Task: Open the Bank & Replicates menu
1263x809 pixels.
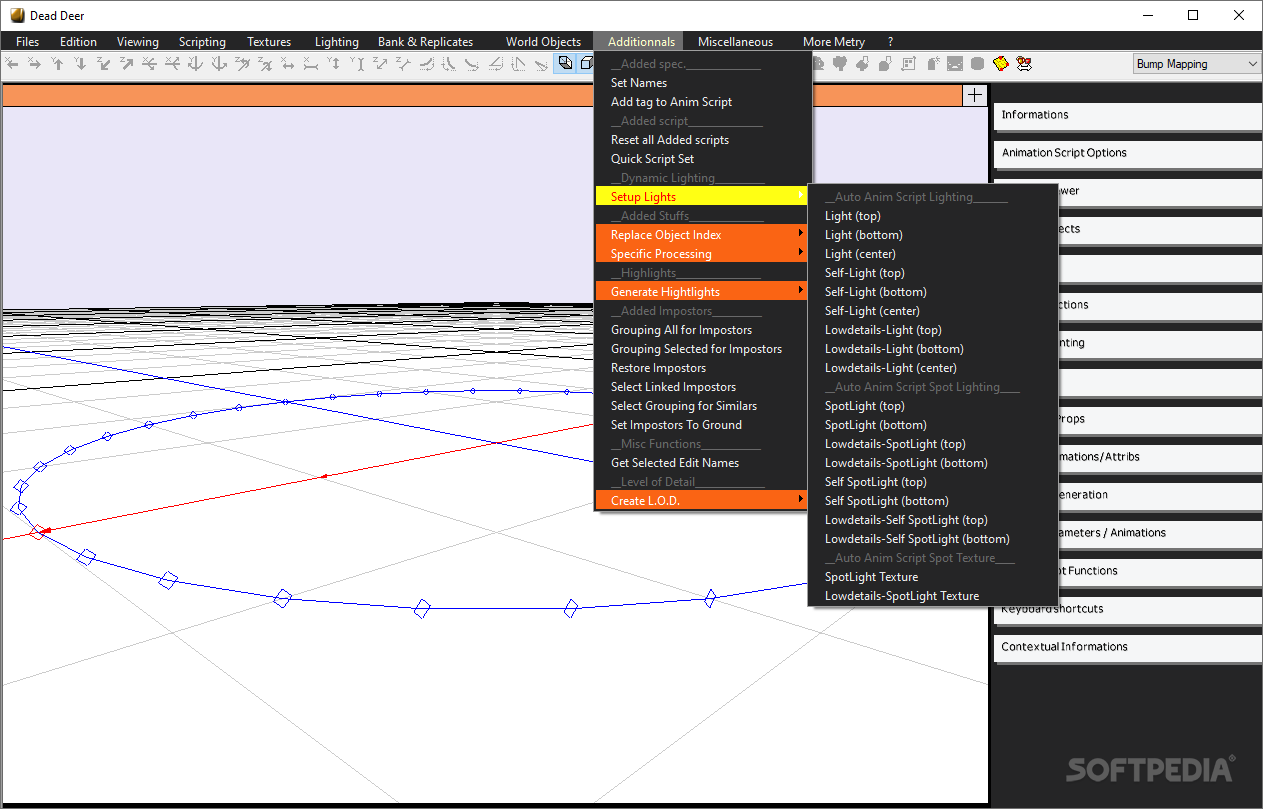Action: (x=426, y=42)
